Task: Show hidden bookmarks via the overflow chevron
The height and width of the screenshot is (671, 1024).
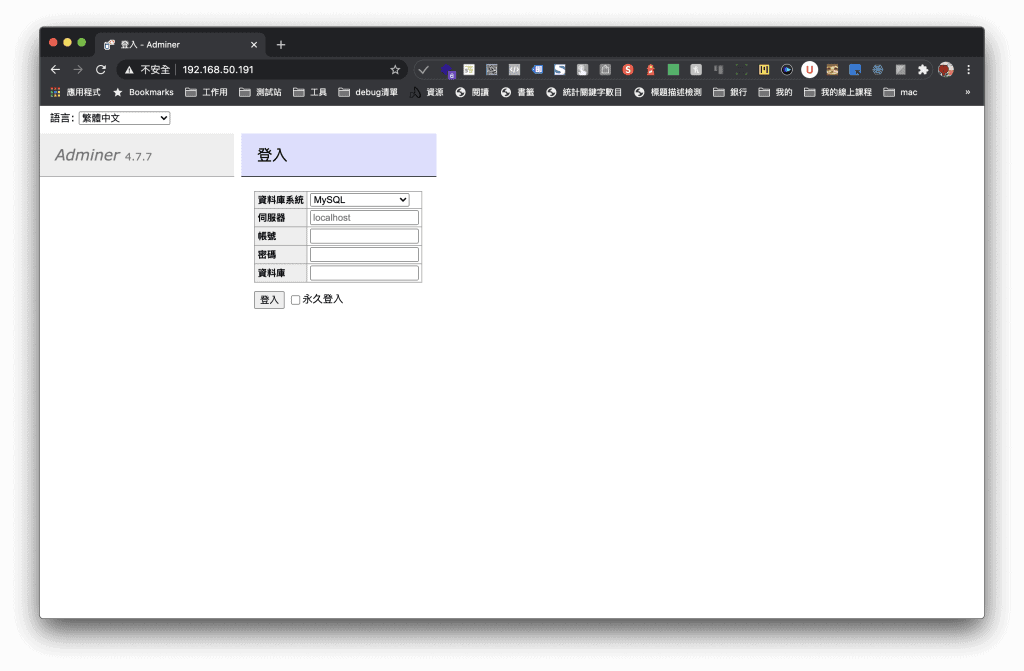Action: point(967,92)
